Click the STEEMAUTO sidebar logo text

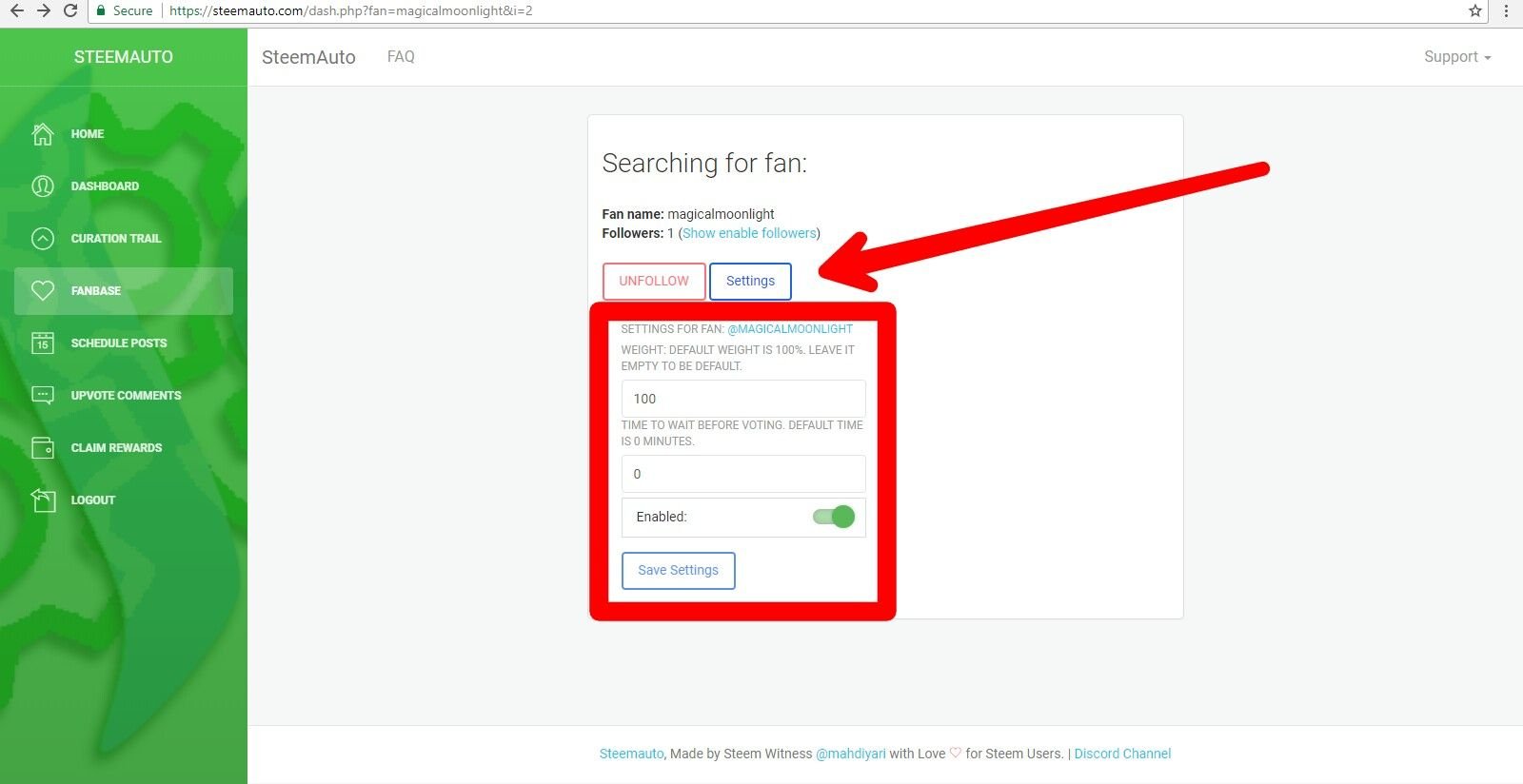(124, 57)
